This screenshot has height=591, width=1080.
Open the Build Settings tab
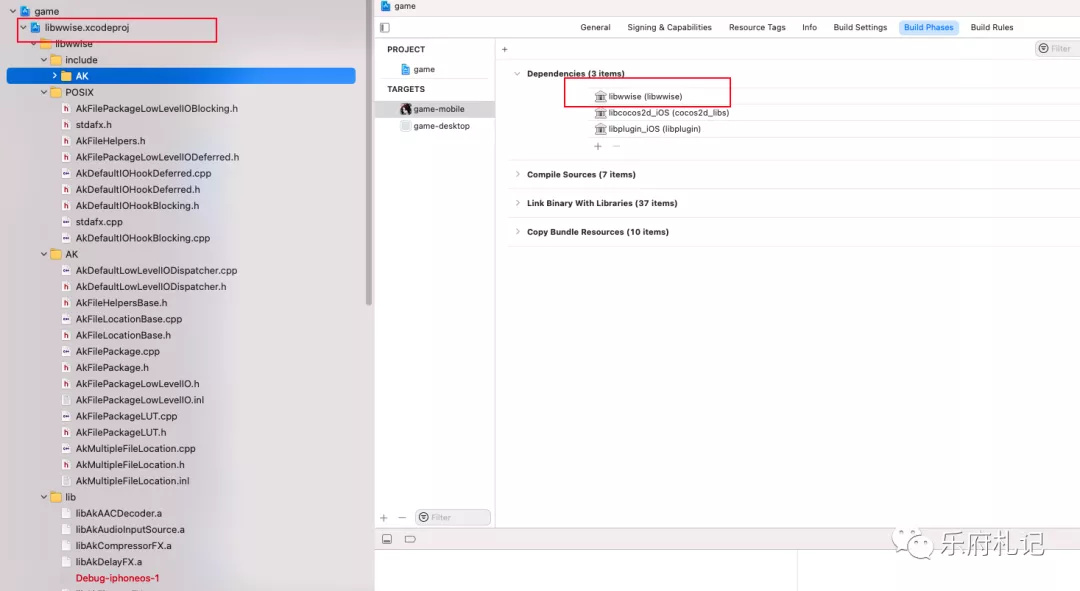860,28
